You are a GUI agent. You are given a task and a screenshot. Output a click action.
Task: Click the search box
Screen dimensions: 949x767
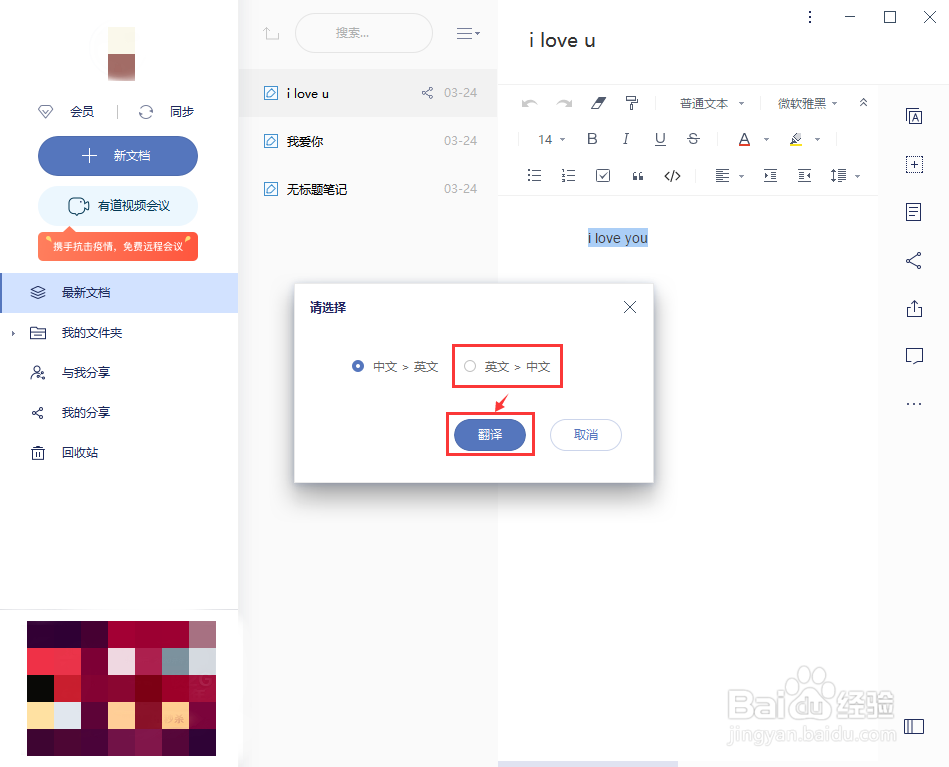[364, 33]
